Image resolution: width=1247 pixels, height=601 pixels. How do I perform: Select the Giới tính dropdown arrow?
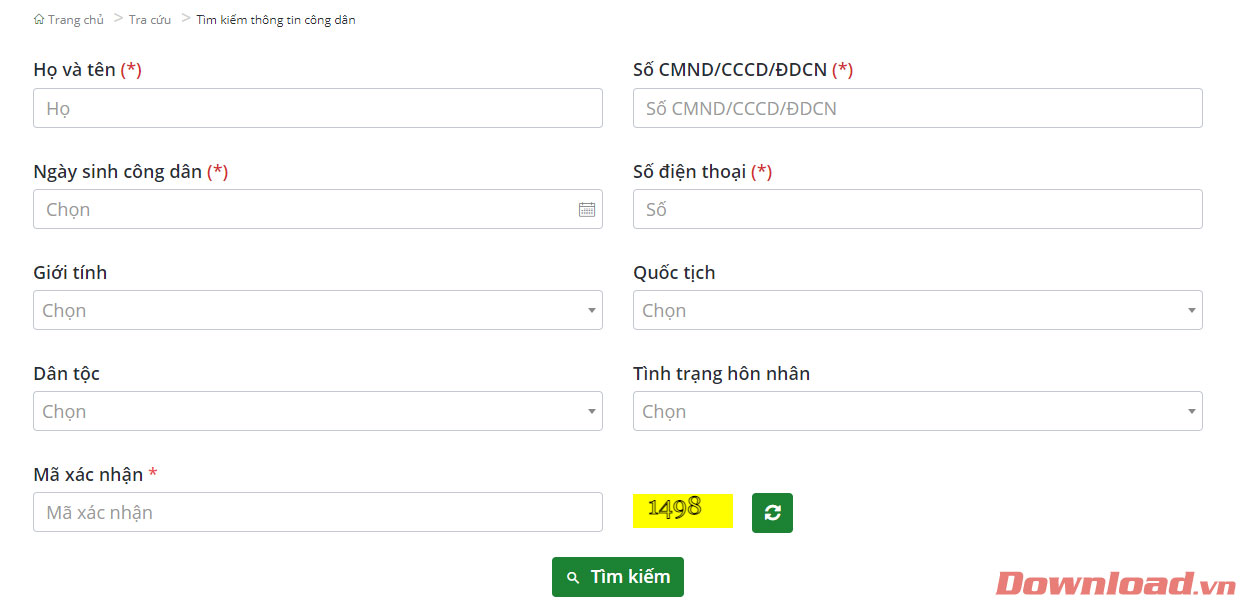pyautogui.click(x=591, y=310)
